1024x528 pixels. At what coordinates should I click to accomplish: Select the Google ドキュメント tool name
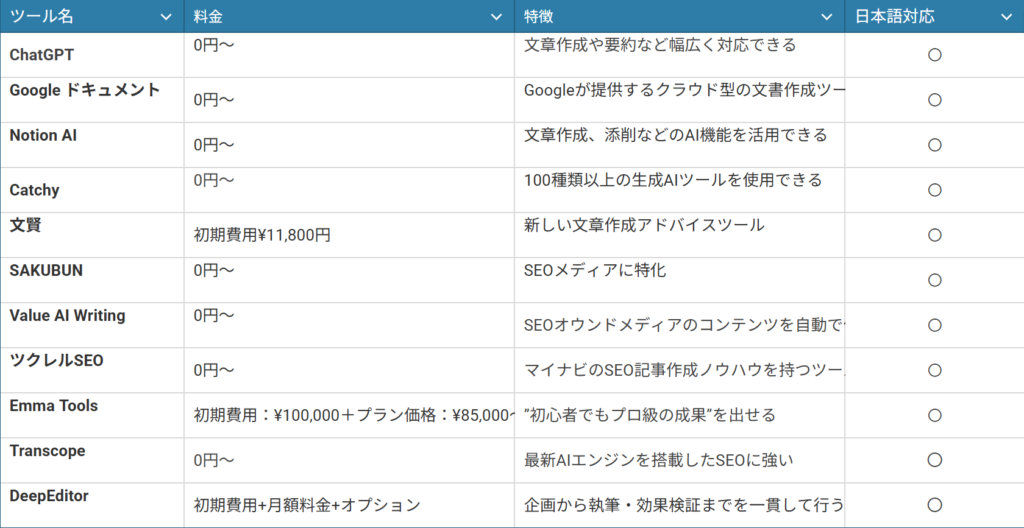click(85, 90)
